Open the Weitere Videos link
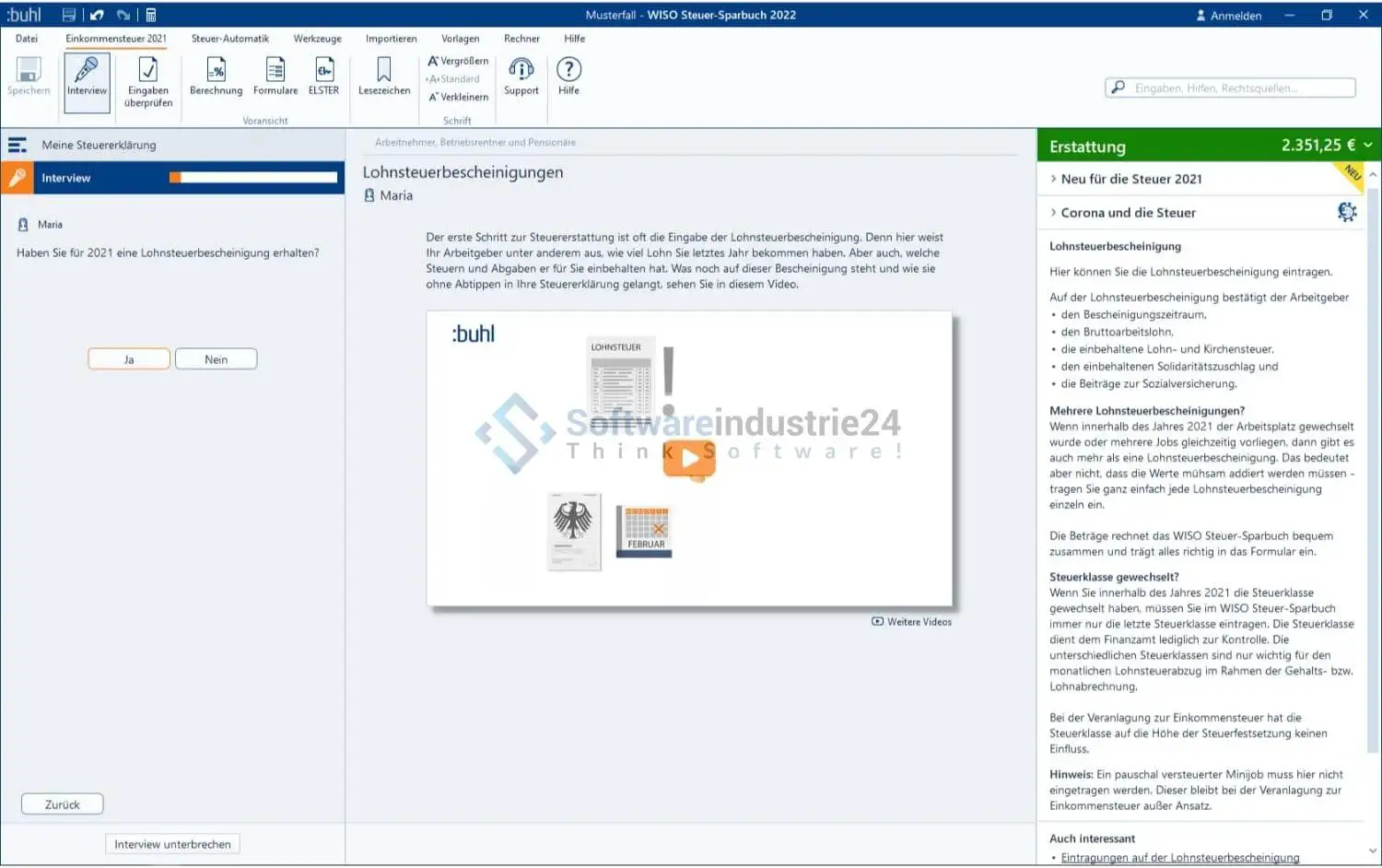This screenshot has width=1382, height=868. click(x=912, y=622)
